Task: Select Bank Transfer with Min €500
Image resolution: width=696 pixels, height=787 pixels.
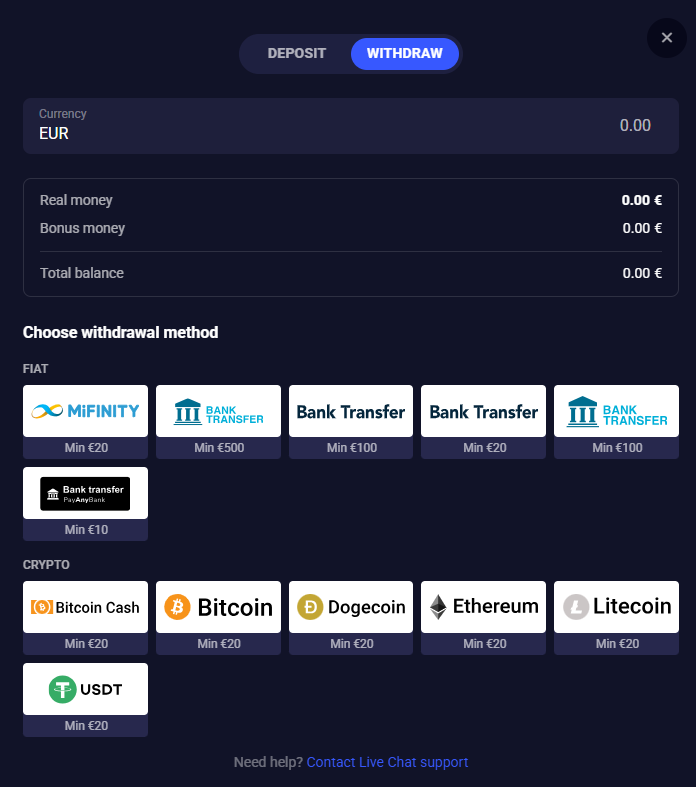Action: click(x=218, y=411)
